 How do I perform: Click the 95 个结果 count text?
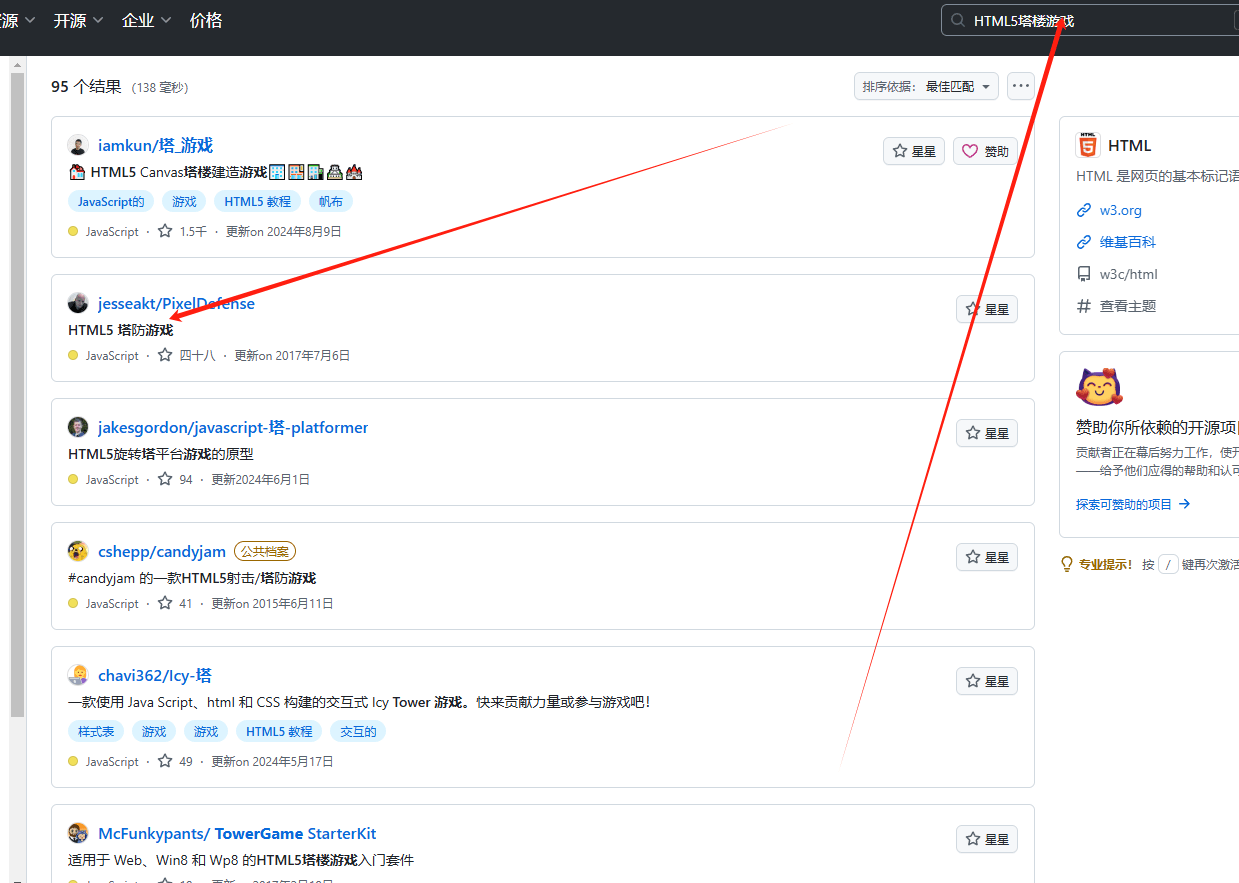point(86,87)
